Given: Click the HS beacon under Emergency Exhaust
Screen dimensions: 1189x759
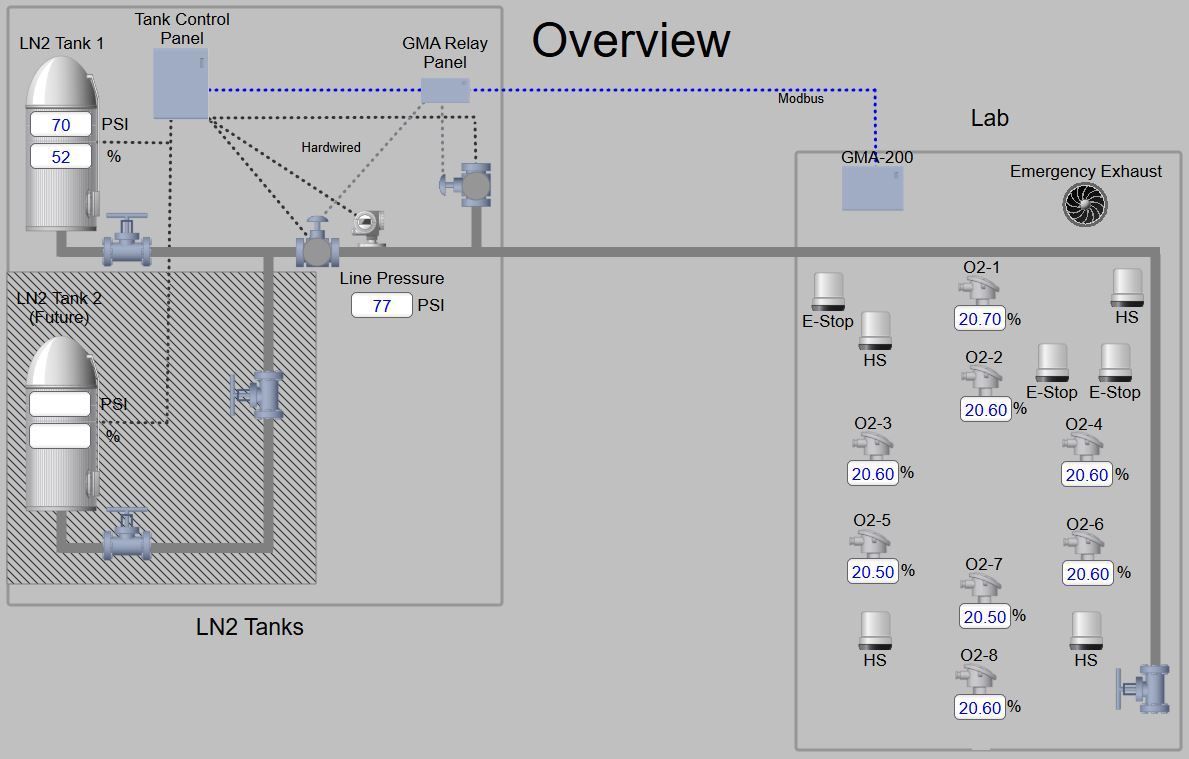Looking at the screenshot, I should pos(1127,287).
